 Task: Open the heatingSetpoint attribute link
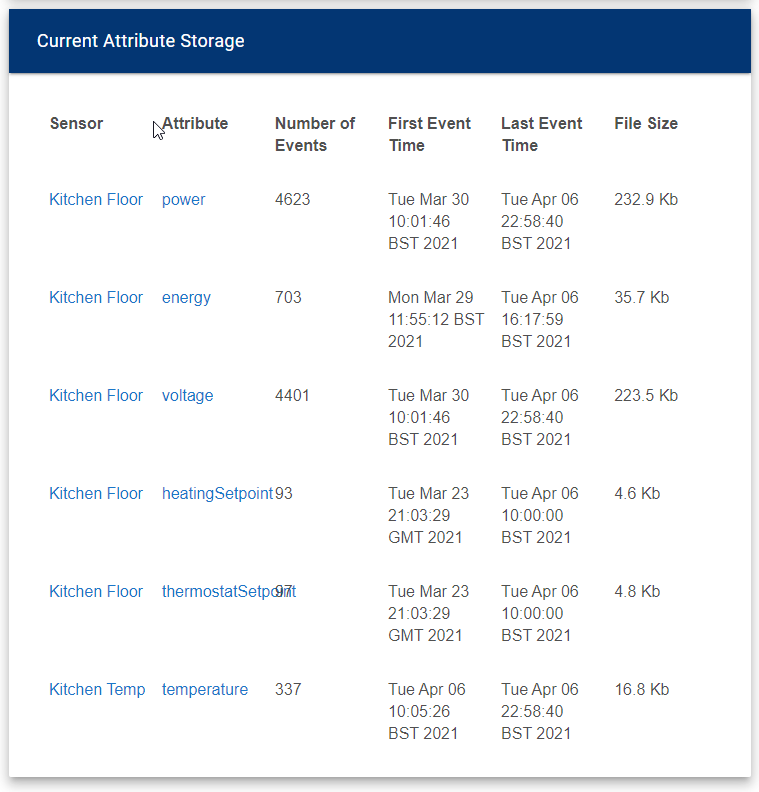point(216,493)
